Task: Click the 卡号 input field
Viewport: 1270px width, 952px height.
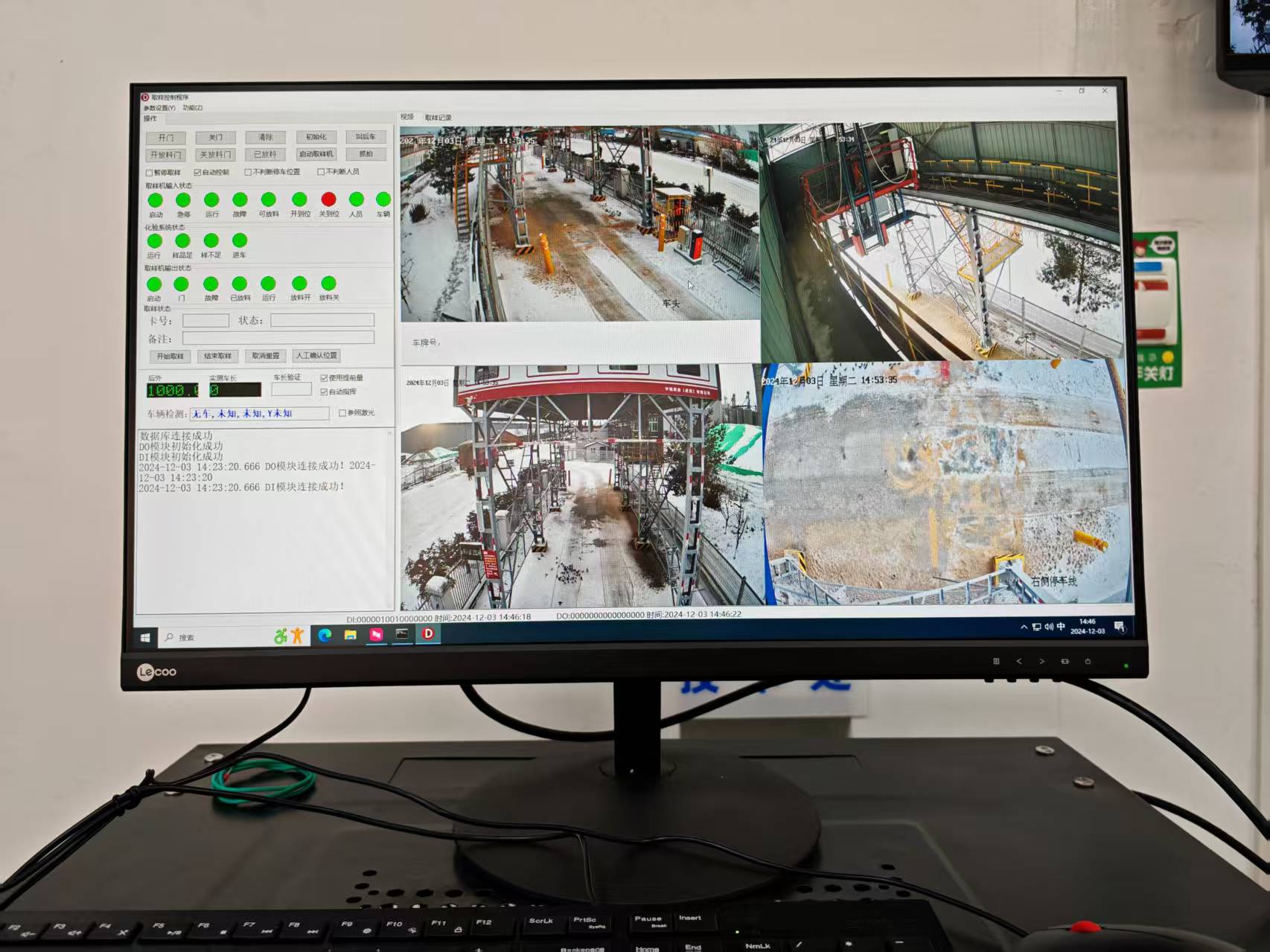Action: coord(205,321)
